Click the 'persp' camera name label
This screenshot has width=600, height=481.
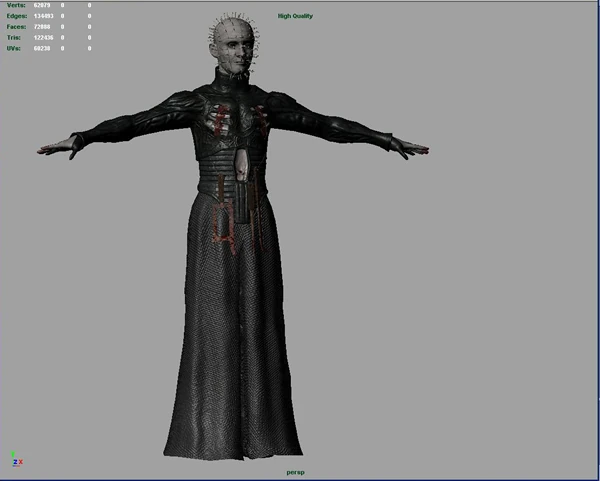point(295,473)
